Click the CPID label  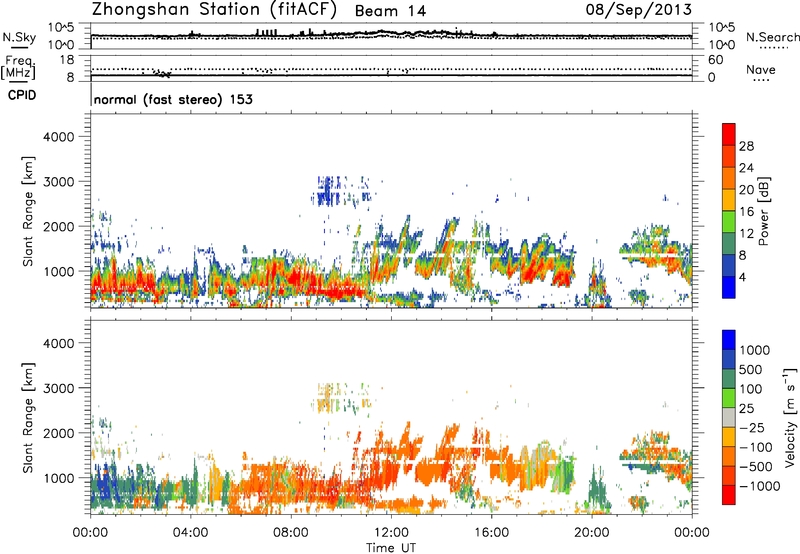[22, 95]
